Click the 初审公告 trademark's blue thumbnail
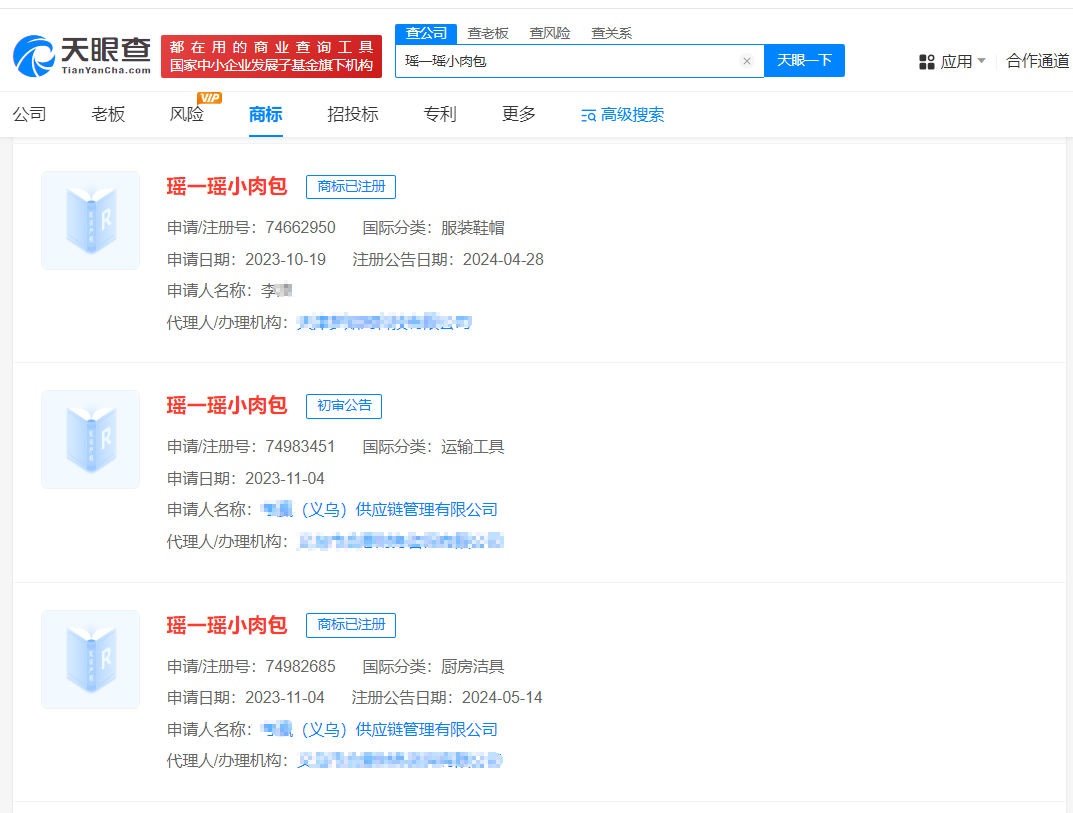This screenshot has width=1073, height=813. tap(89, 440)
